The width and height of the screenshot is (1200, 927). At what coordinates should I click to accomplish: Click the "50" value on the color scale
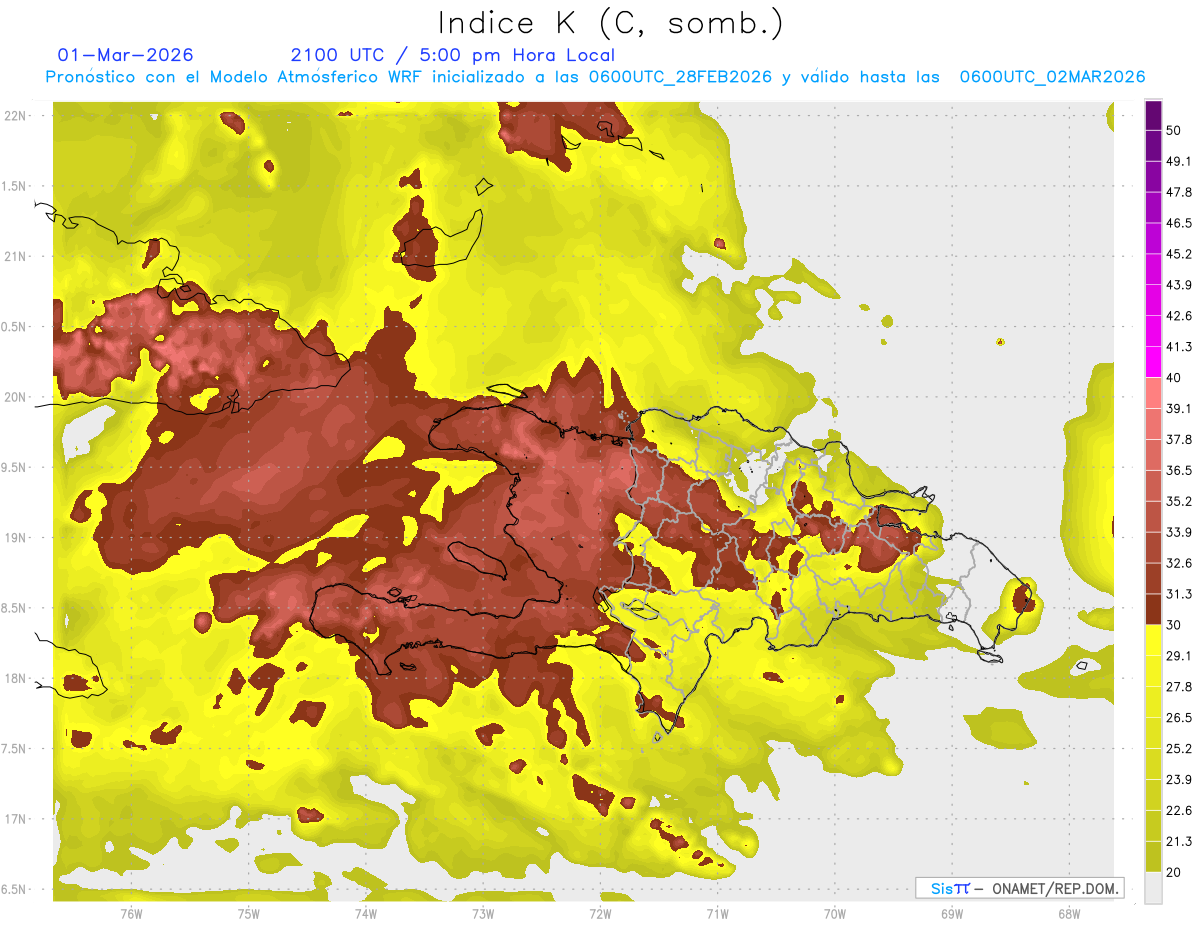point(1175,130)
